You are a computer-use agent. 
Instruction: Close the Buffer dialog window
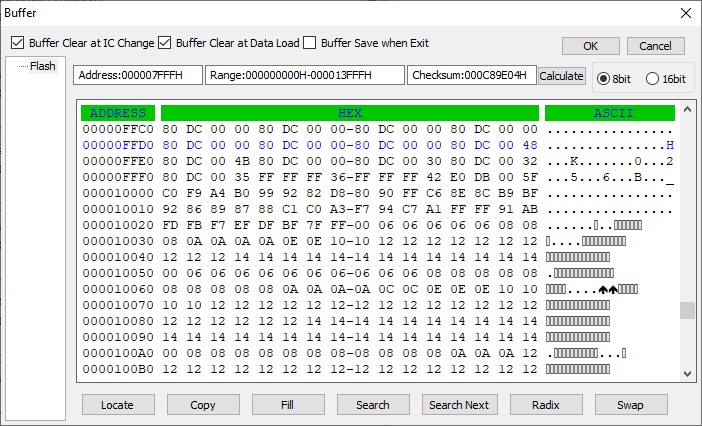685,13
